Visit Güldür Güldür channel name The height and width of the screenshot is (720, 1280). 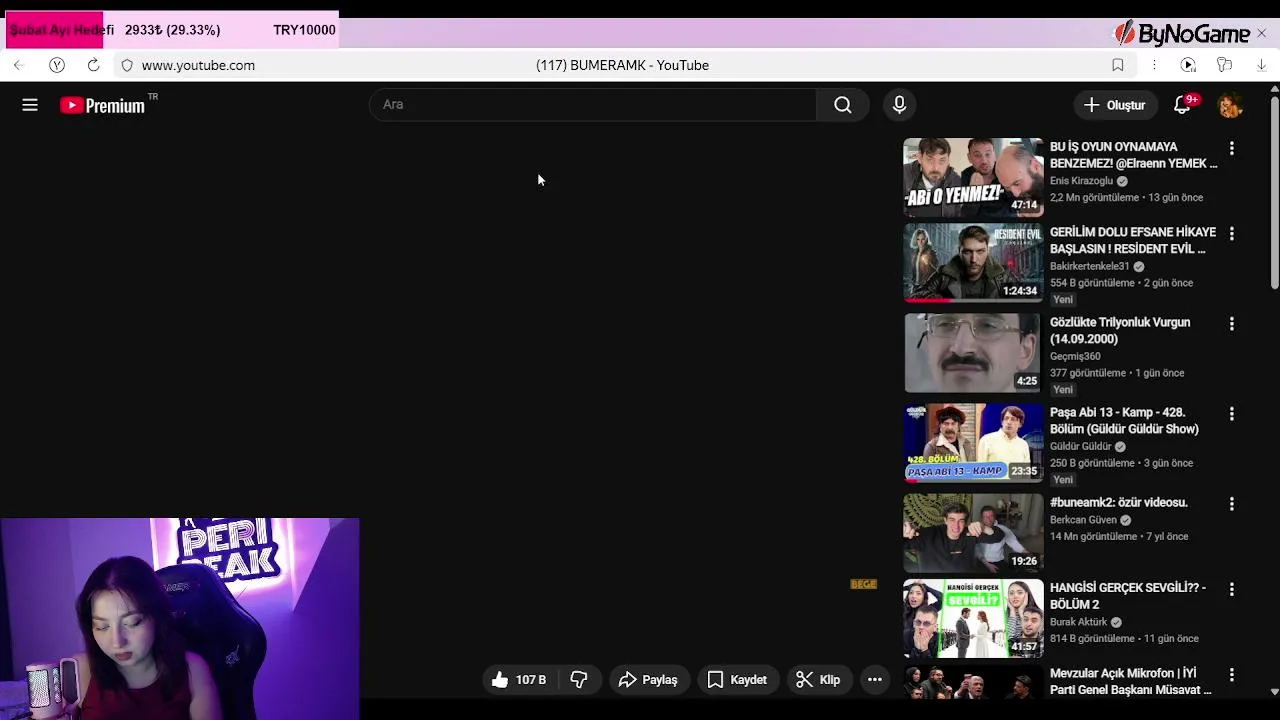point(1080,446)
